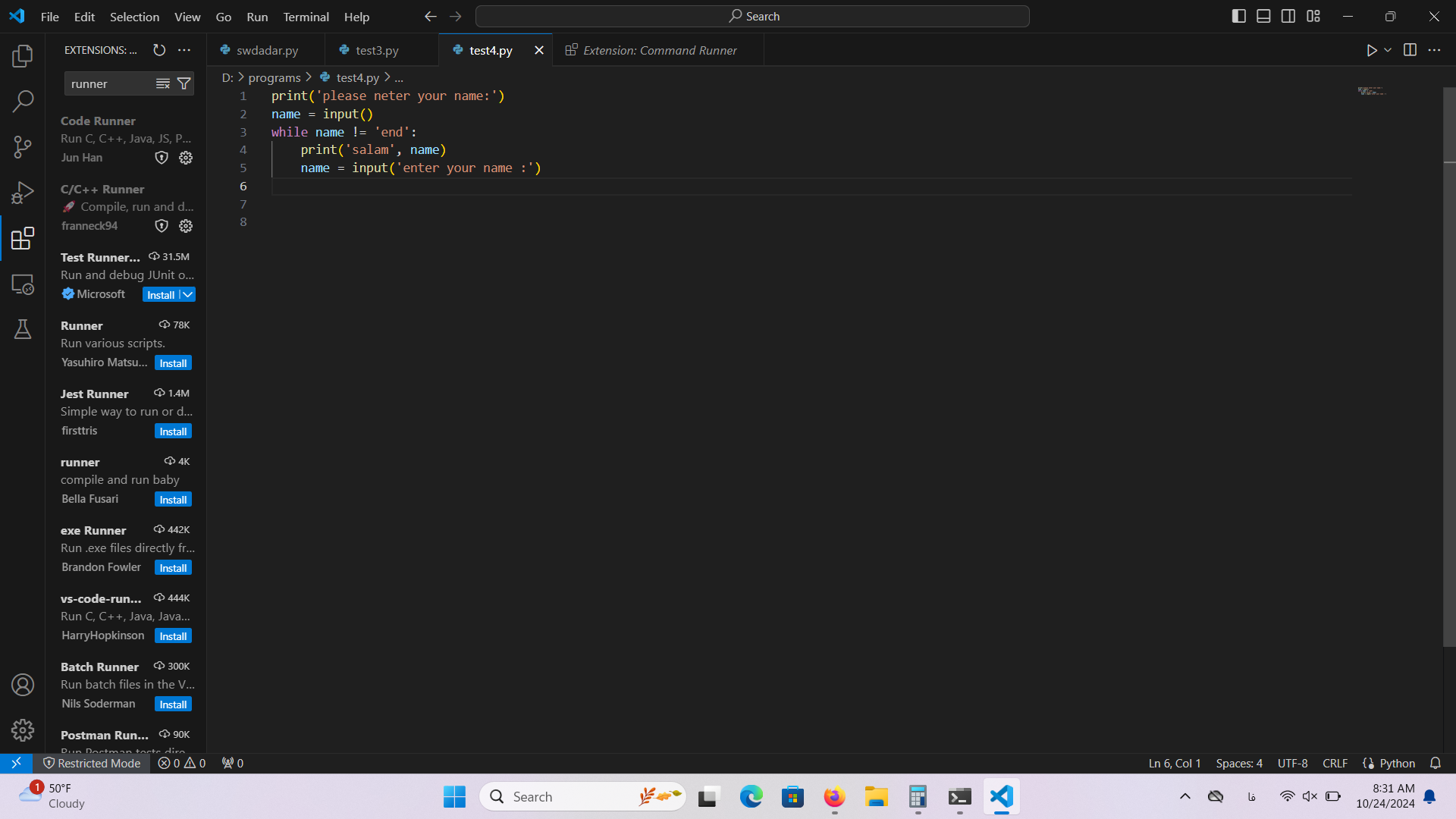1456x819 pixels.
Task: Toggle secondary side bar visibility
Action: click(1288, 16)
